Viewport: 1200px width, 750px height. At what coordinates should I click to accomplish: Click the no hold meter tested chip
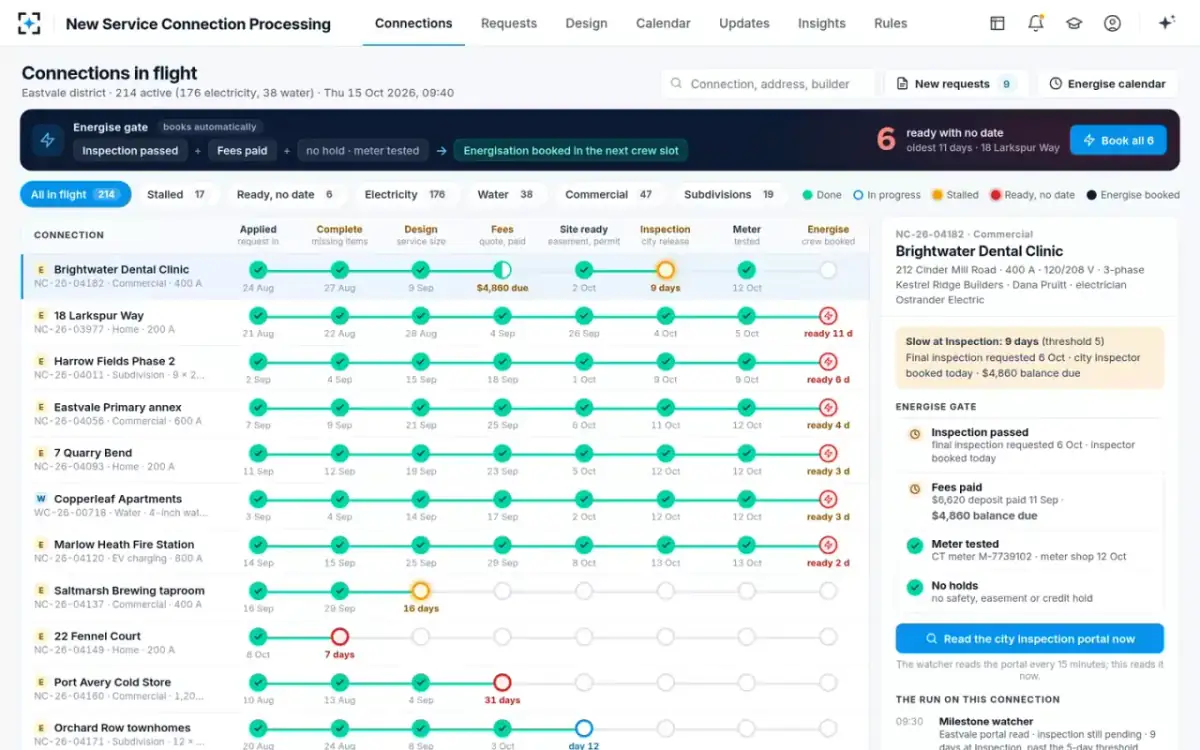pos(363,151)
